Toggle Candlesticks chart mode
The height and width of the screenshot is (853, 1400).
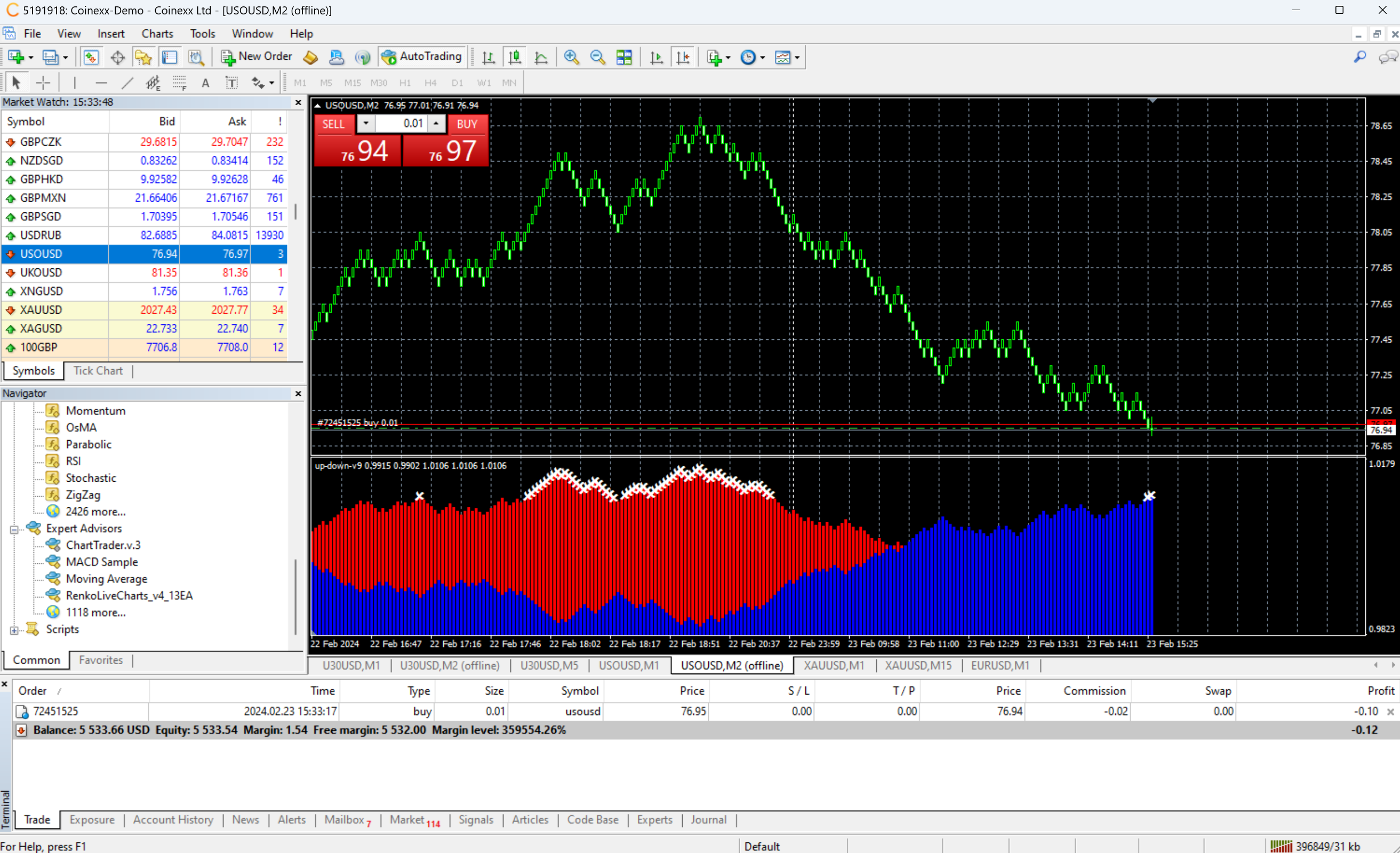pos(515,57)
